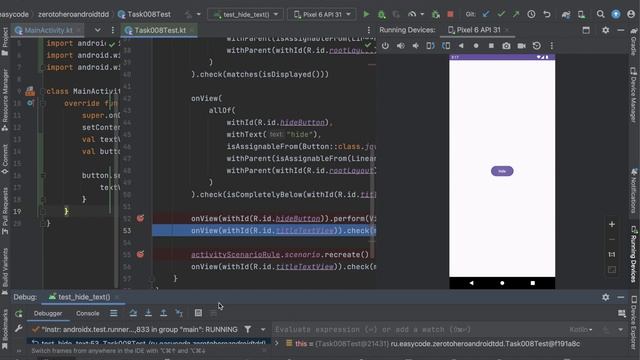Click the emulator toolbar Home circle
Screen dimensions: 640x360
476,46
